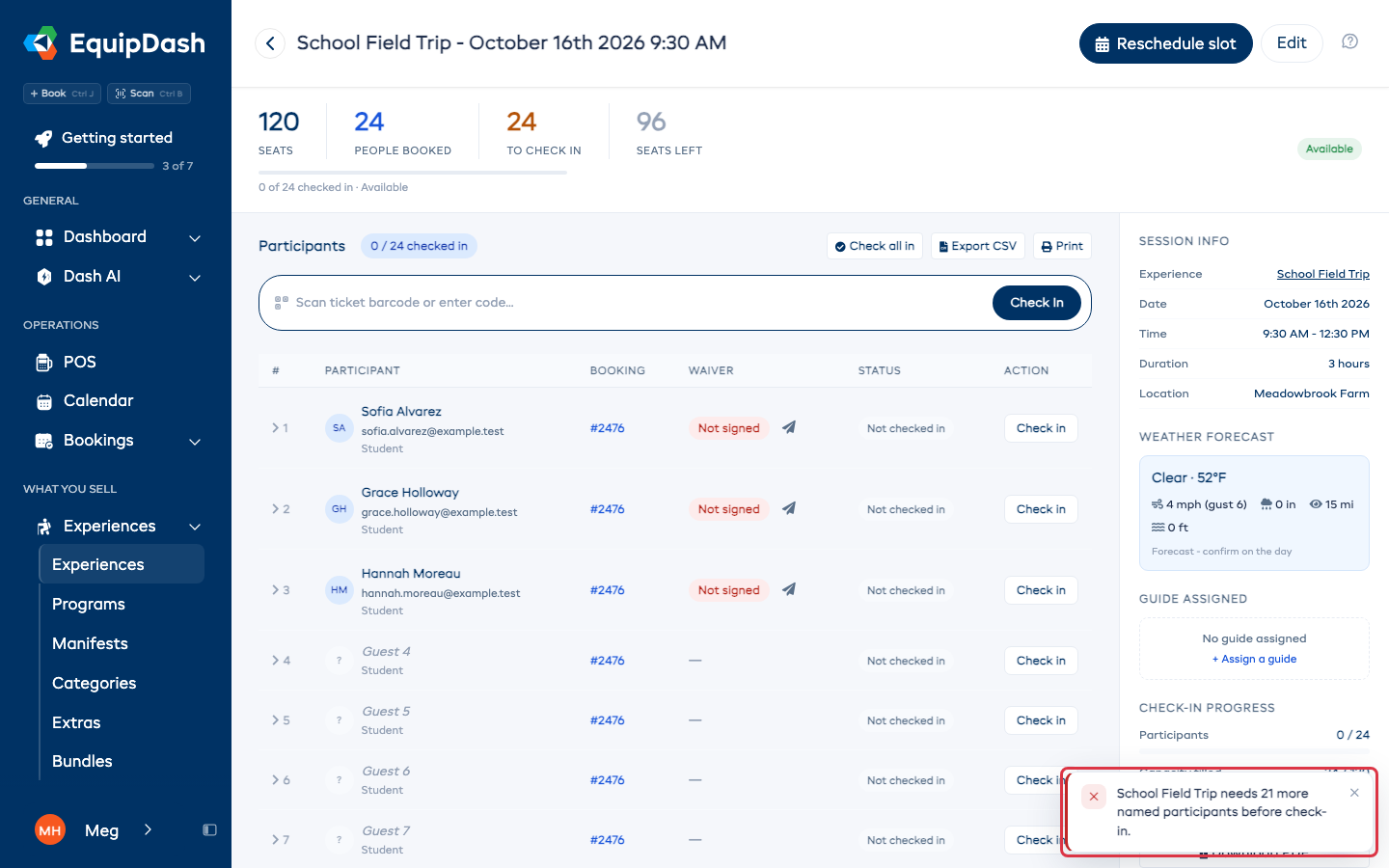Click the Edit button

coord(1292,43)
